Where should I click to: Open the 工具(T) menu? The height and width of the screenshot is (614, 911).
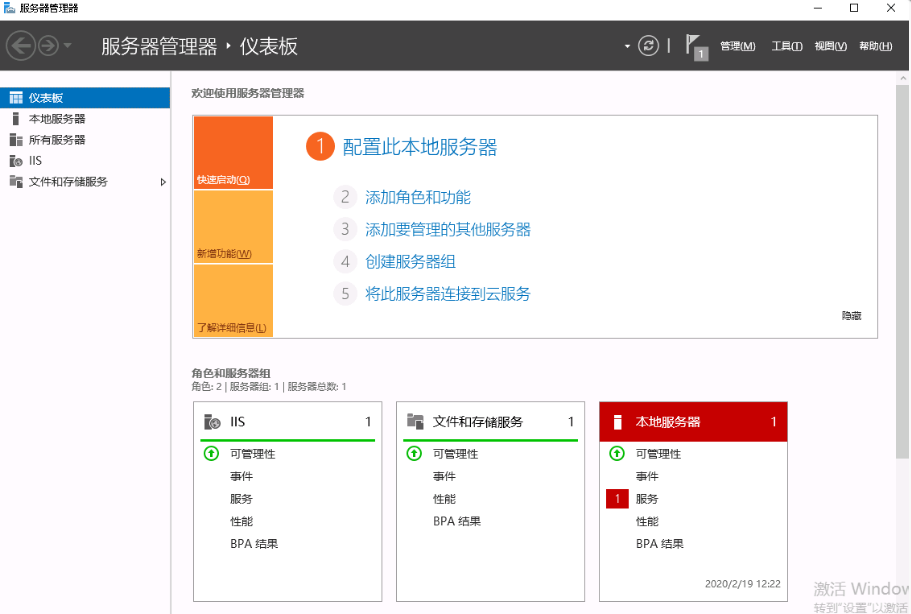point(787,46)
